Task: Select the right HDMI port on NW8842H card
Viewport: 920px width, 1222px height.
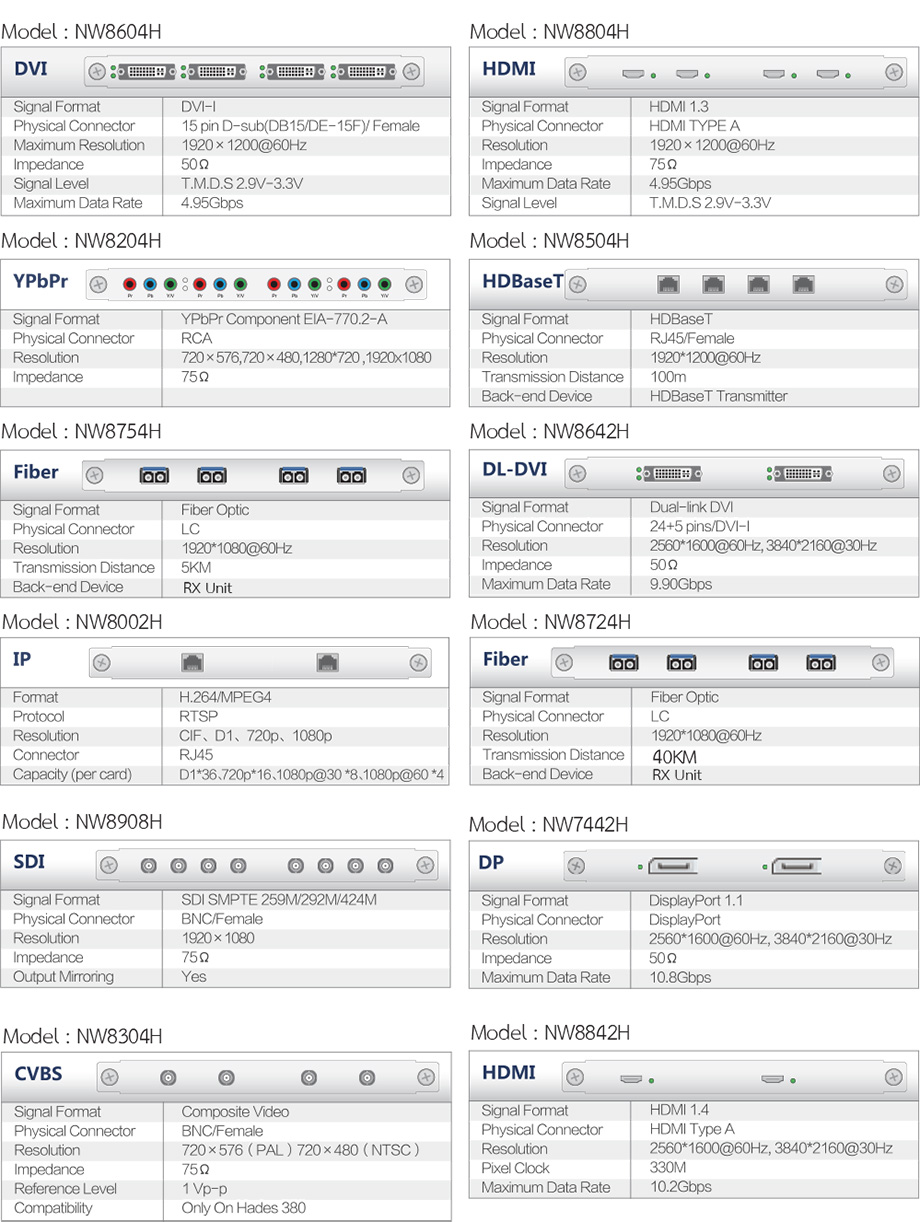Action: 772,1079
